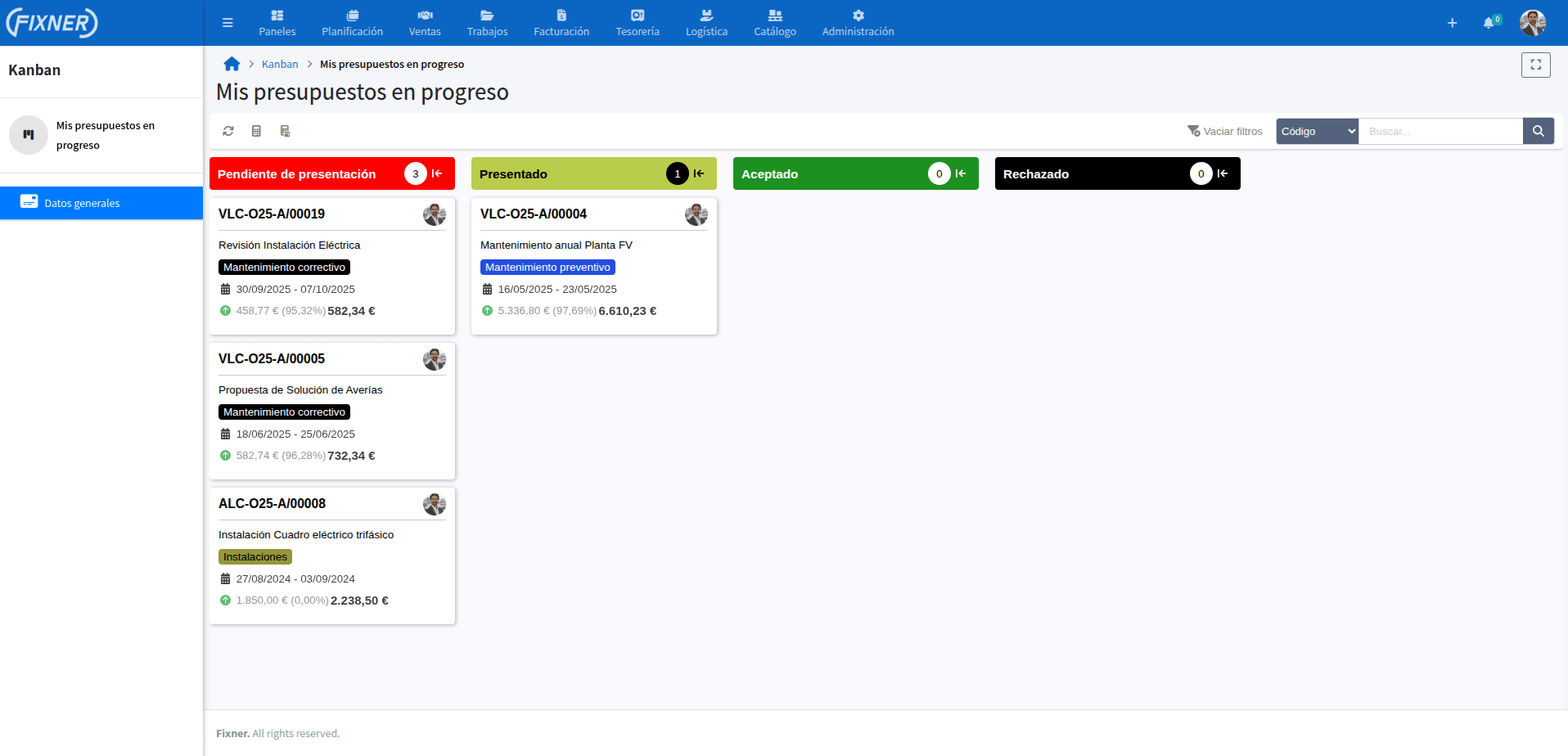Click Vaciar filtros to clear filters

pyautogui.click(x=1225, y=131)
